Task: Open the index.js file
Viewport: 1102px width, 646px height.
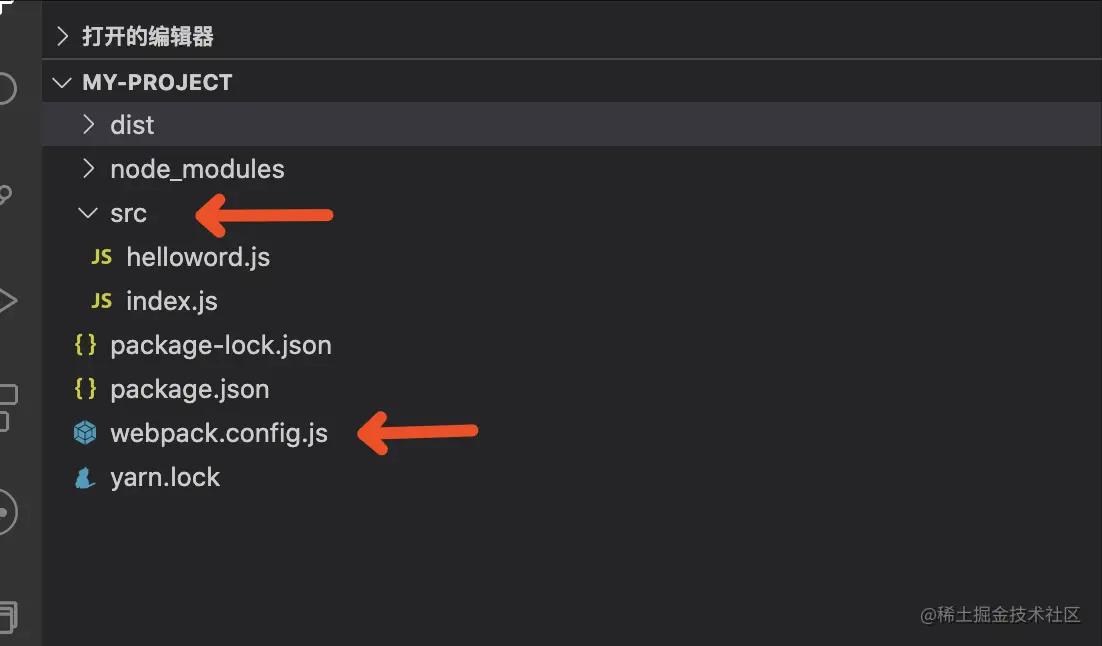Action: pos(172,301)
